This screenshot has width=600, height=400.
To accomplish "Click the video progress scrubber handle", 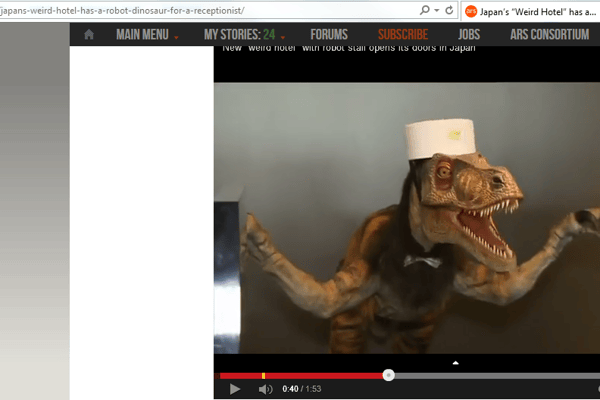I will click(389, 375).
